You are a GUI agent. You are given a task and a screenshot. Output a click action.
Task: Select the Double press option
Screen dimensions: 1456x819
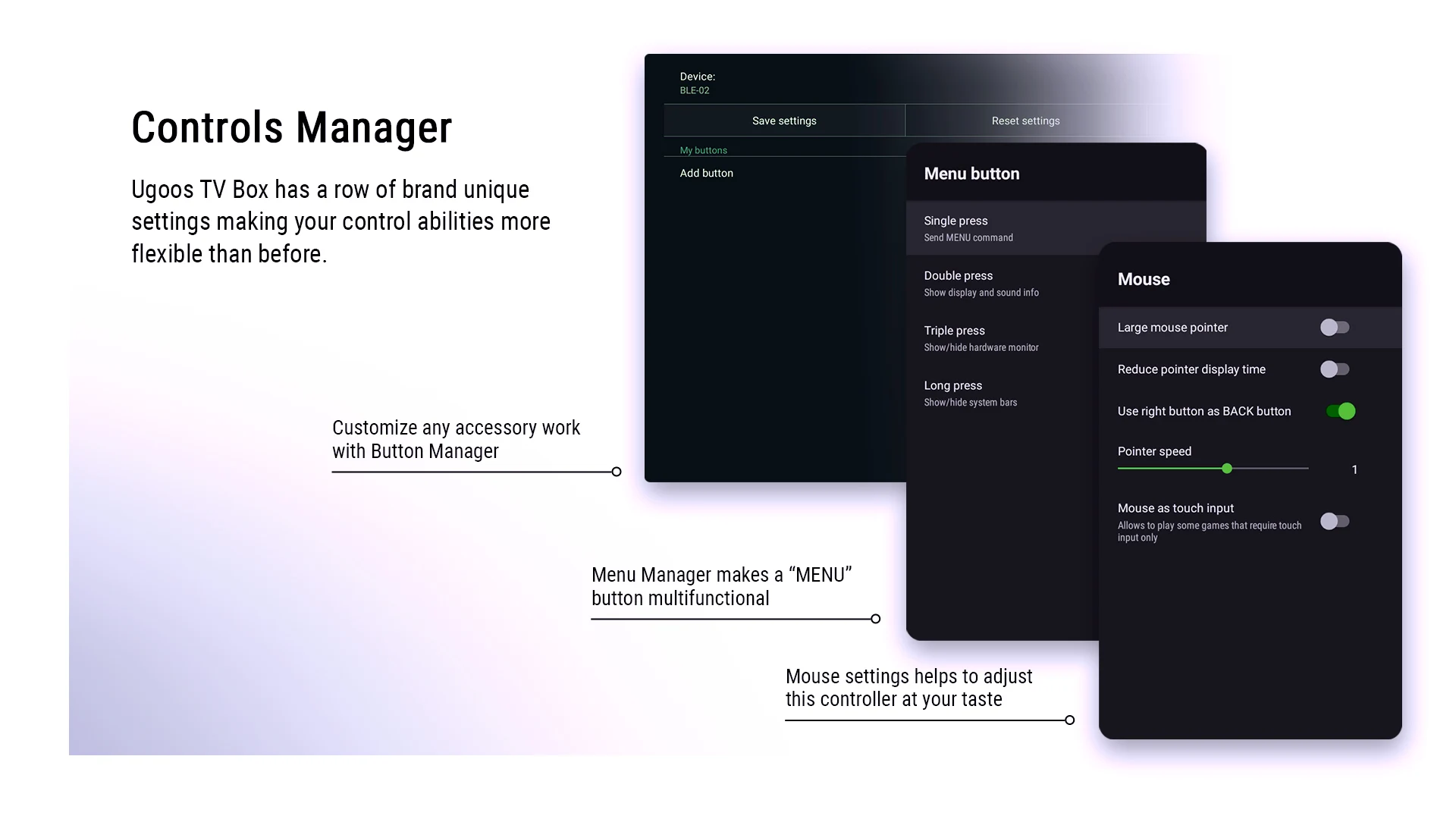coord(1002,283)
